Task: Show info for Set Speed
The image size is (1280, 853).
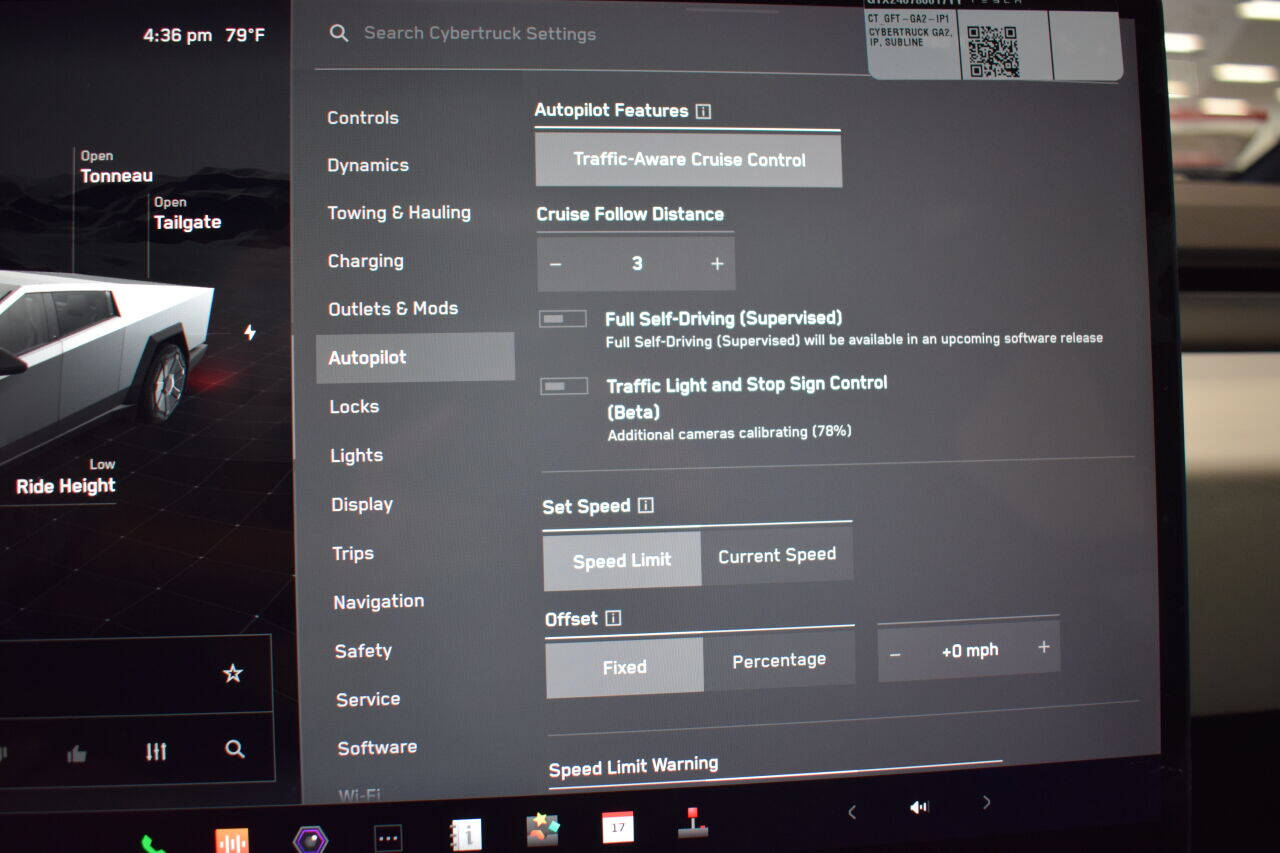Action: 646,505
